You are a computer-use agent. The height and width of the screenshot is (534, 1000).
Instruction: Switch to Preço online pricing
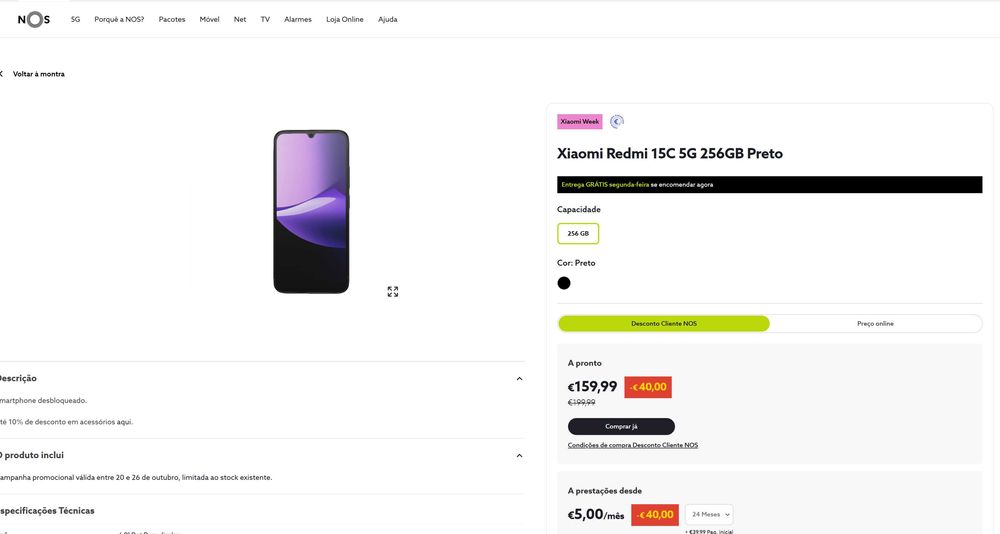coord(875,324)
